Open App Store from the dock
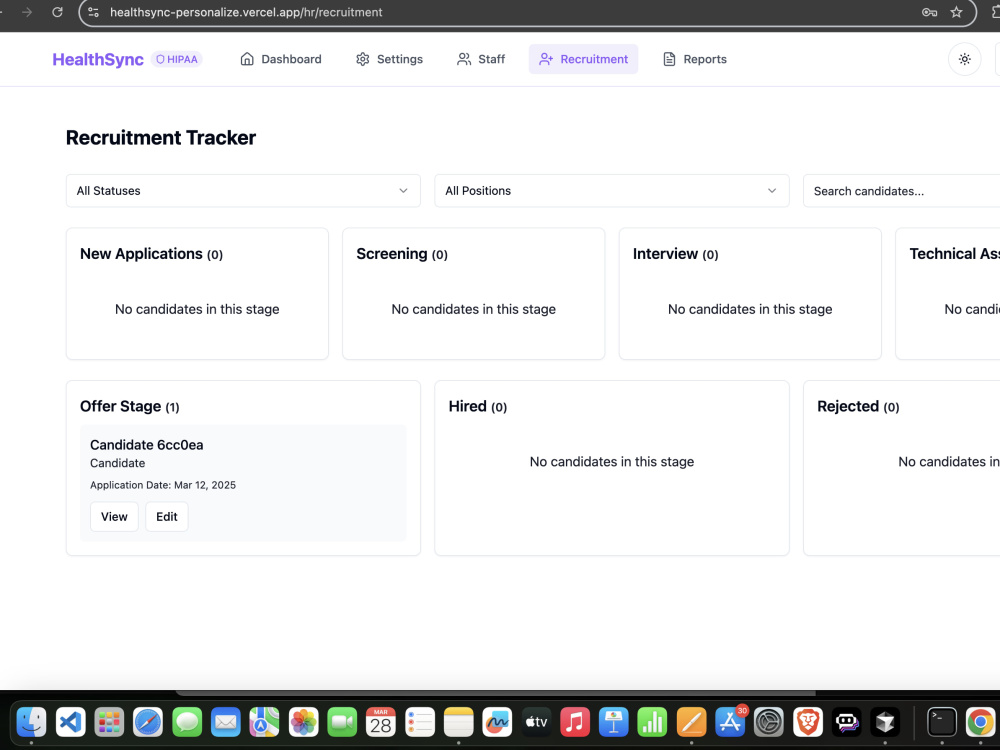 pos(730,723)
